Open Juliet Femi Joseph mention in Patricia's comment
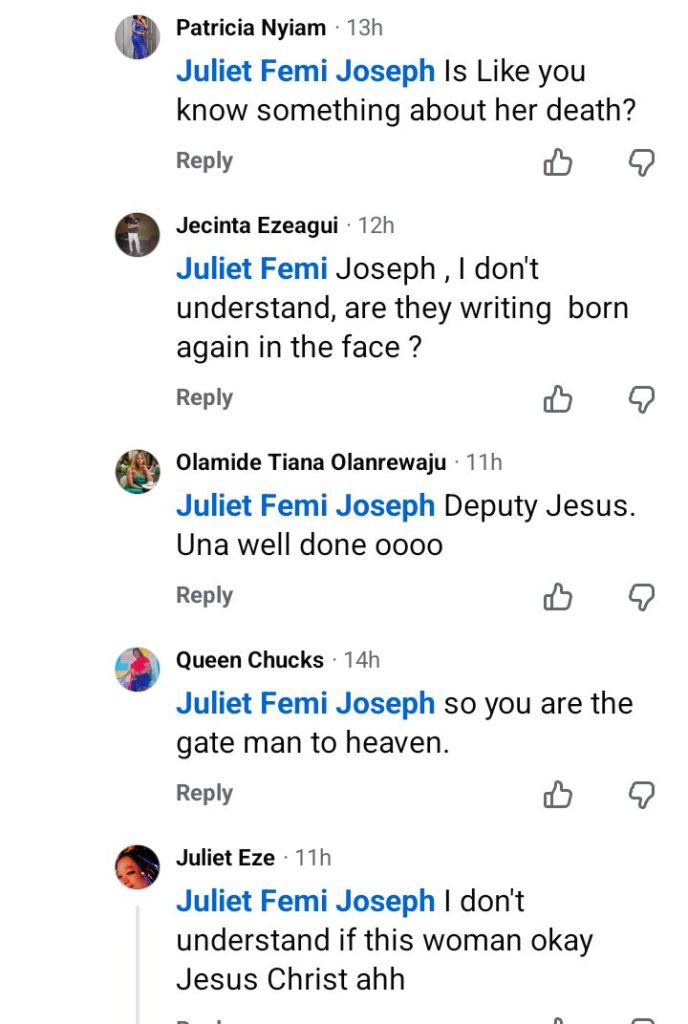The image size is (688, 1024). tap(305, 72)
